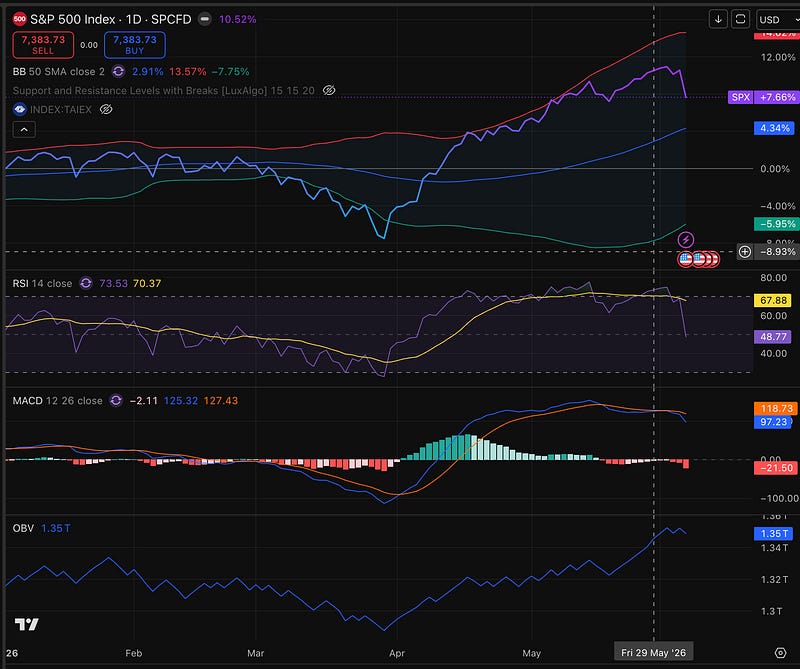Click the 2.91% blue BB value
The height and width of the screenshot is (669, 800).
coord(148,71)
